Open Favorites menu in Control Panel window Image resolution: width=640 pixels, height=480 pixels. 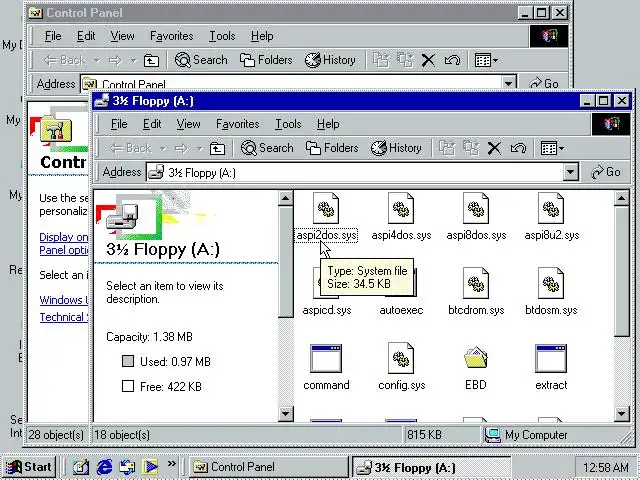pyautogui.click(x=171, y=36)
